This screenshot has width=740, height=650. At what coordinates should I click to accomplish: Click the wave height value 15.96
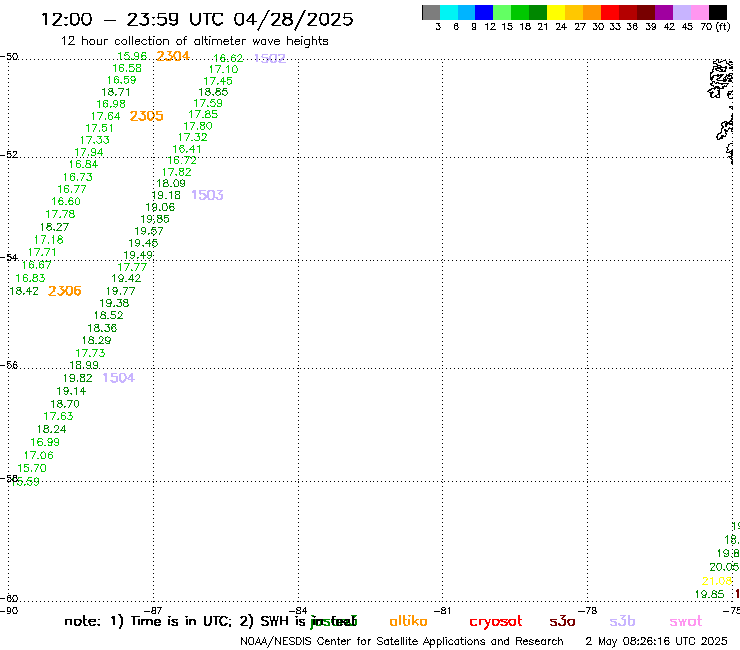132,56
